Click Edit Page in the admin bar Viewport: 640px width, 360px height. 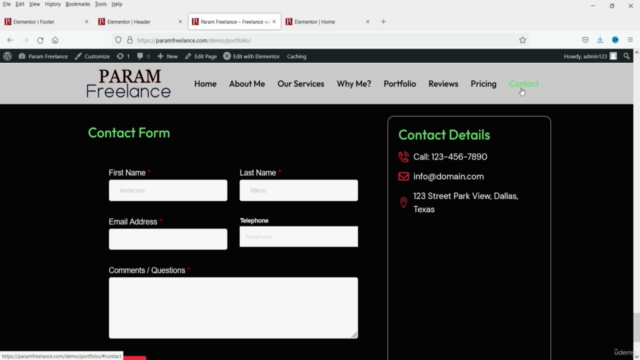[x=201, y=56]
